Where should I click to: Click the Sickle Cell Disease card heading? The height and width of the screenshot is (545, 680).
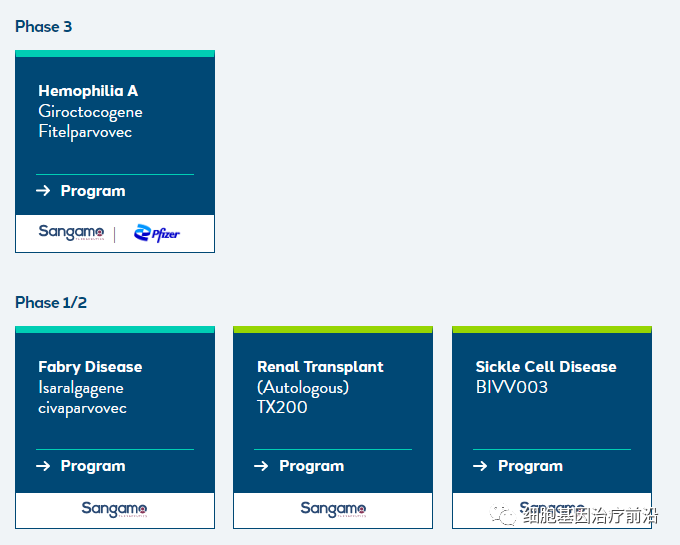click(x=546, y=367)
